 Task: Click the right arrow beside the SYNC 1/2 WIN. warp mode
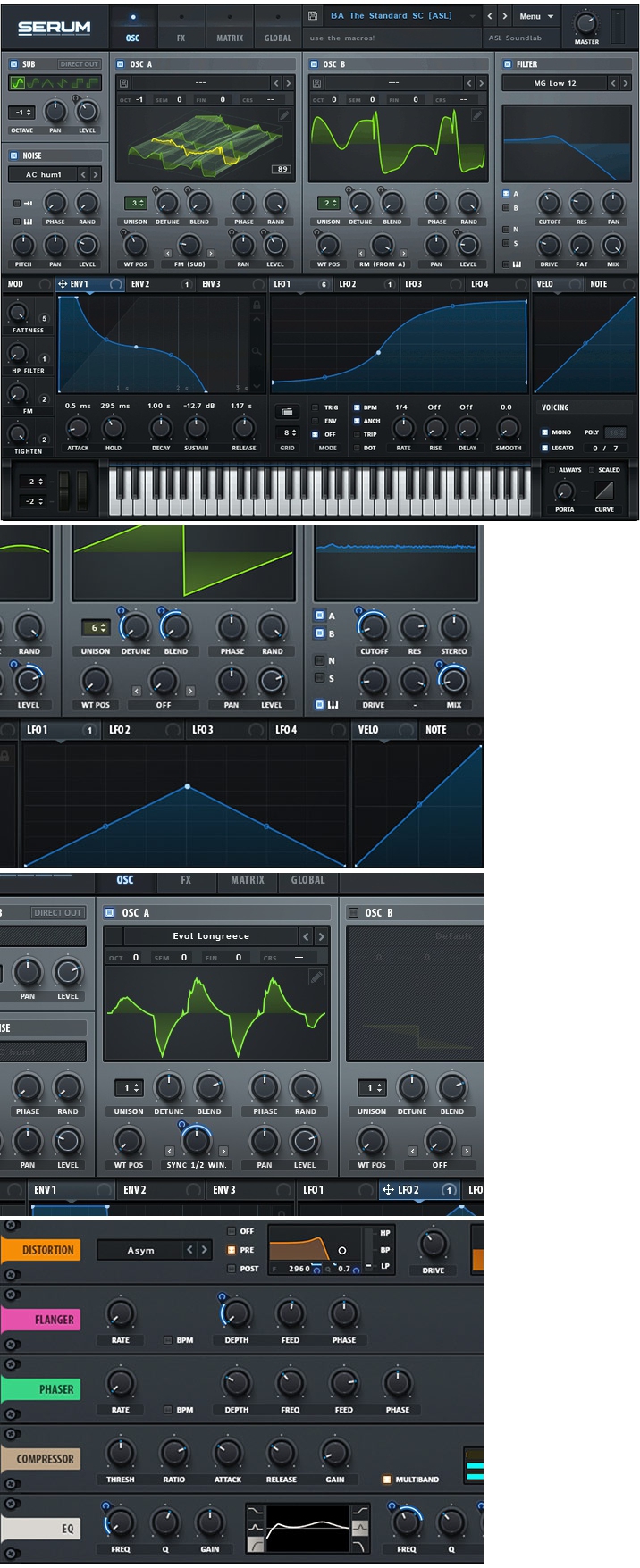(223, 1151)
